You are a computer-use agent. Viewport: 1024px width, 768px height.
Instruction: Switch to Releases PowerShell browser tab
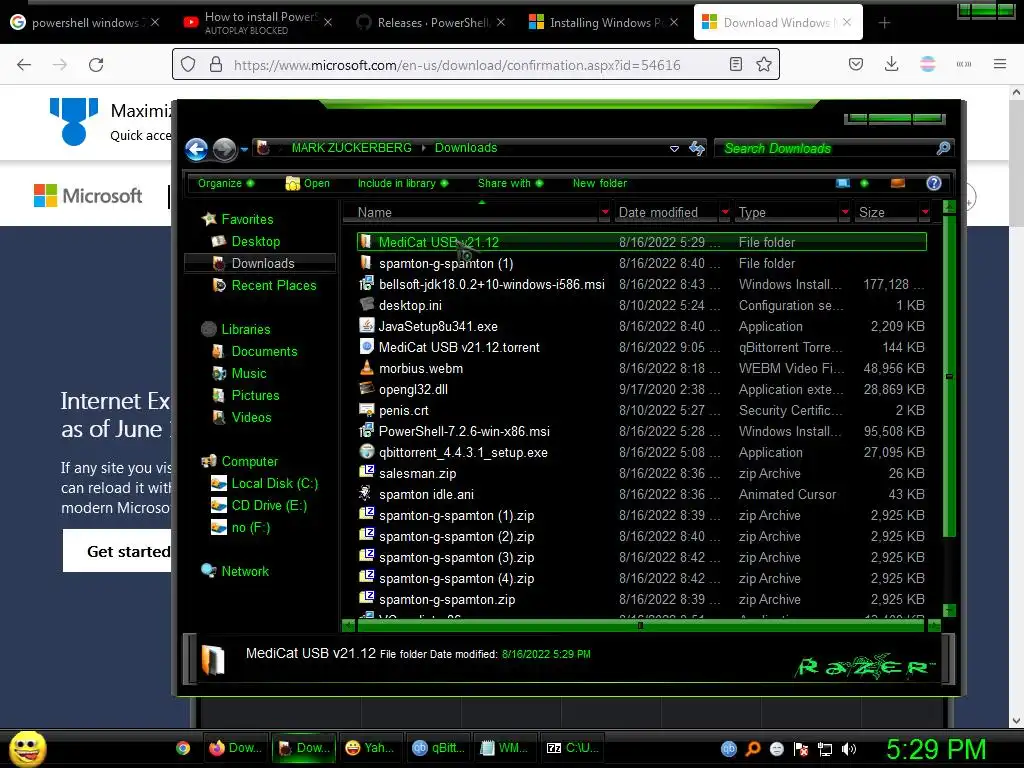pos(432,23)
